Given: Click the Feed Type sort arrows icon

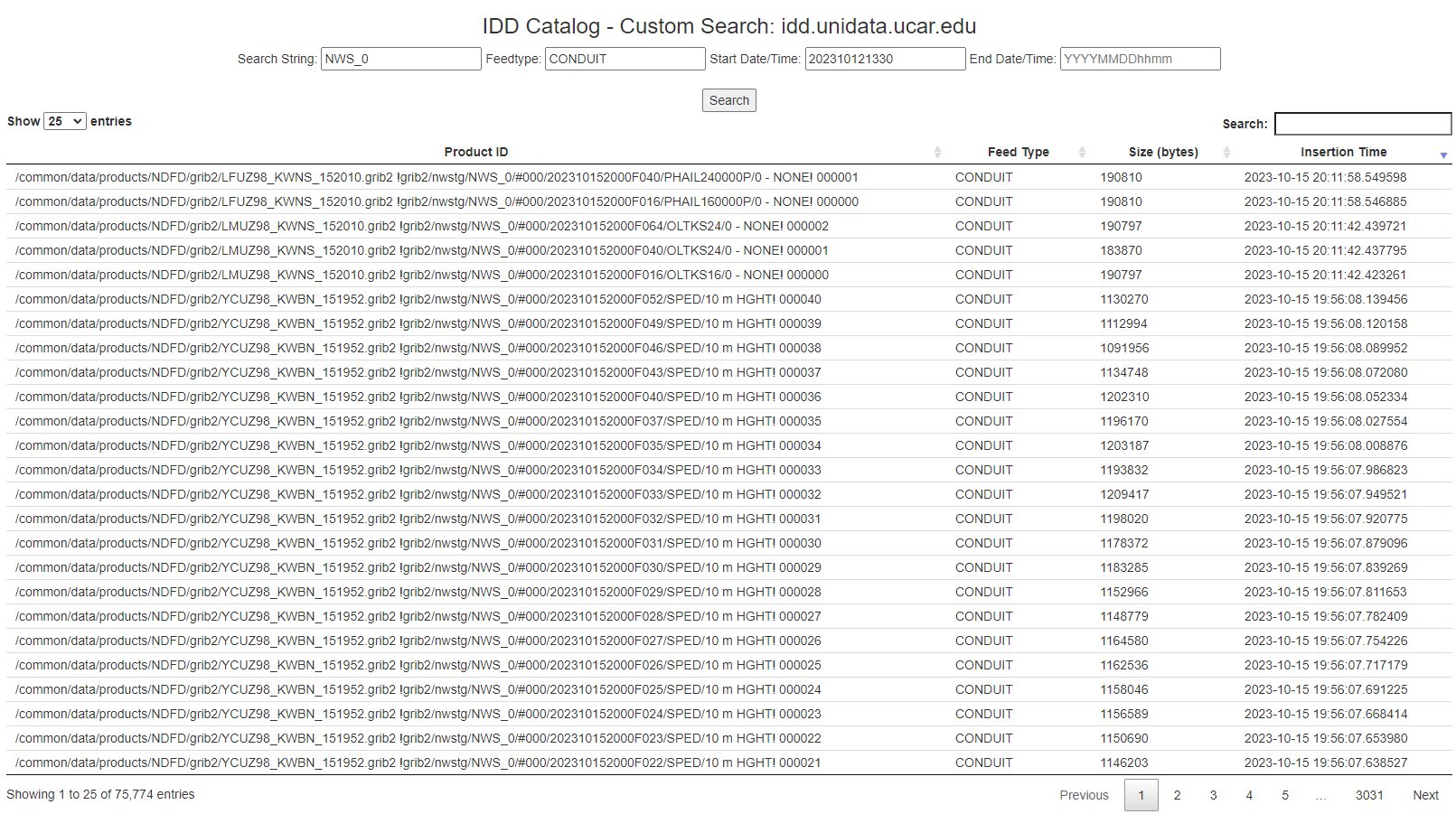Looking at the screenshot, I should [x=1082, y=152].
